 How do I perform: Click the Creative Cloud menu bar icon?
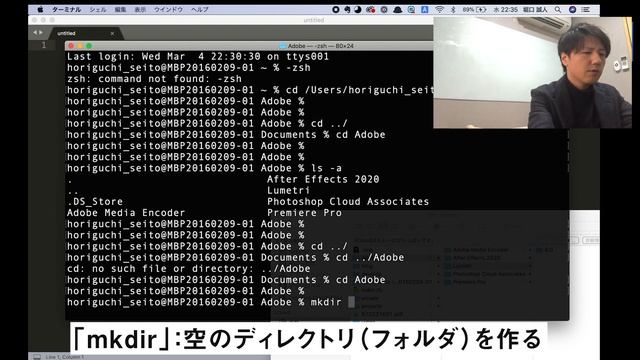370,9
